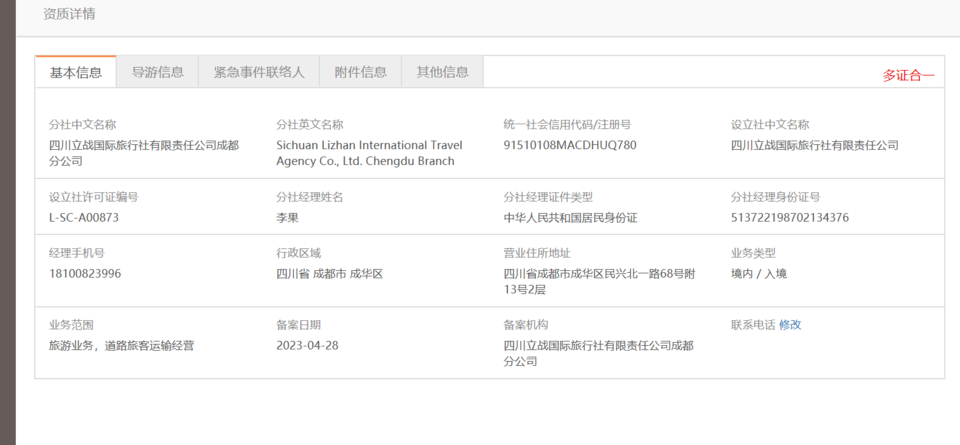960x445 pixels.
Task: Click the manager name 李果
Action: click(x=288, y=217)
